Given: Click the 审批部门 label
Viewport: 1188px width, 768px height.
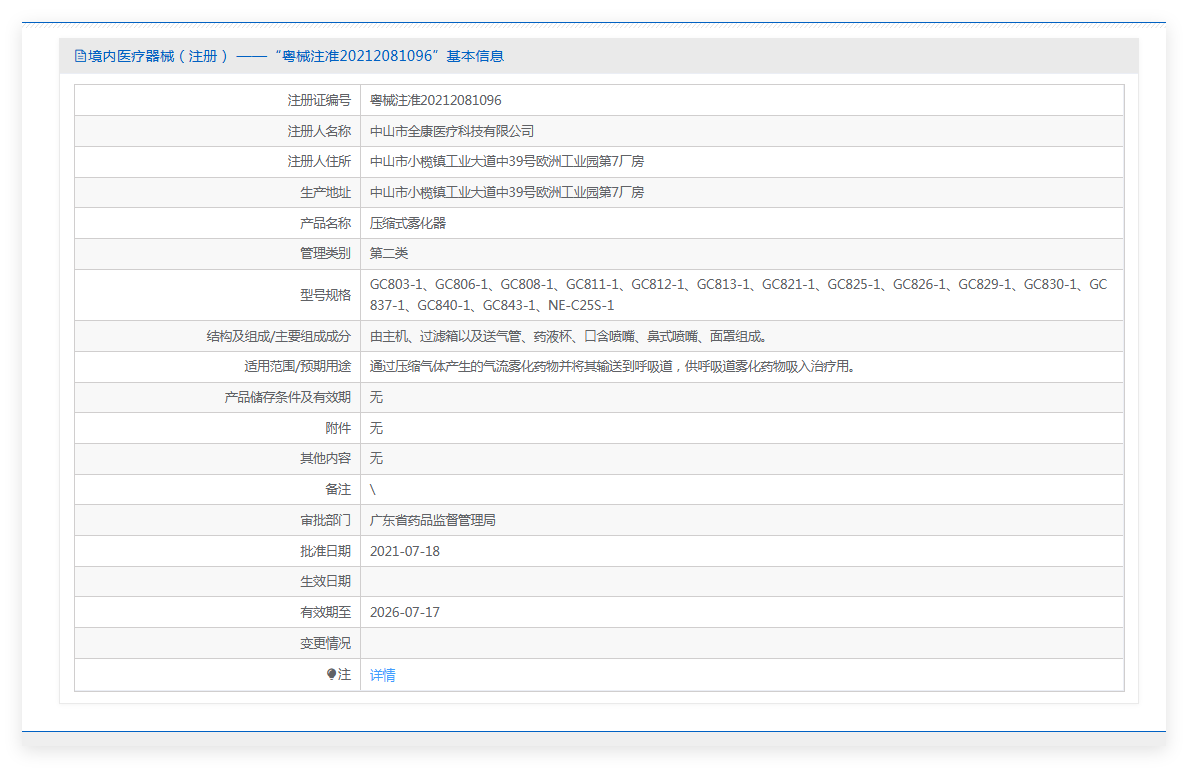Looking at the screenshot, I should pyautogui.click(x=325, y=520).
